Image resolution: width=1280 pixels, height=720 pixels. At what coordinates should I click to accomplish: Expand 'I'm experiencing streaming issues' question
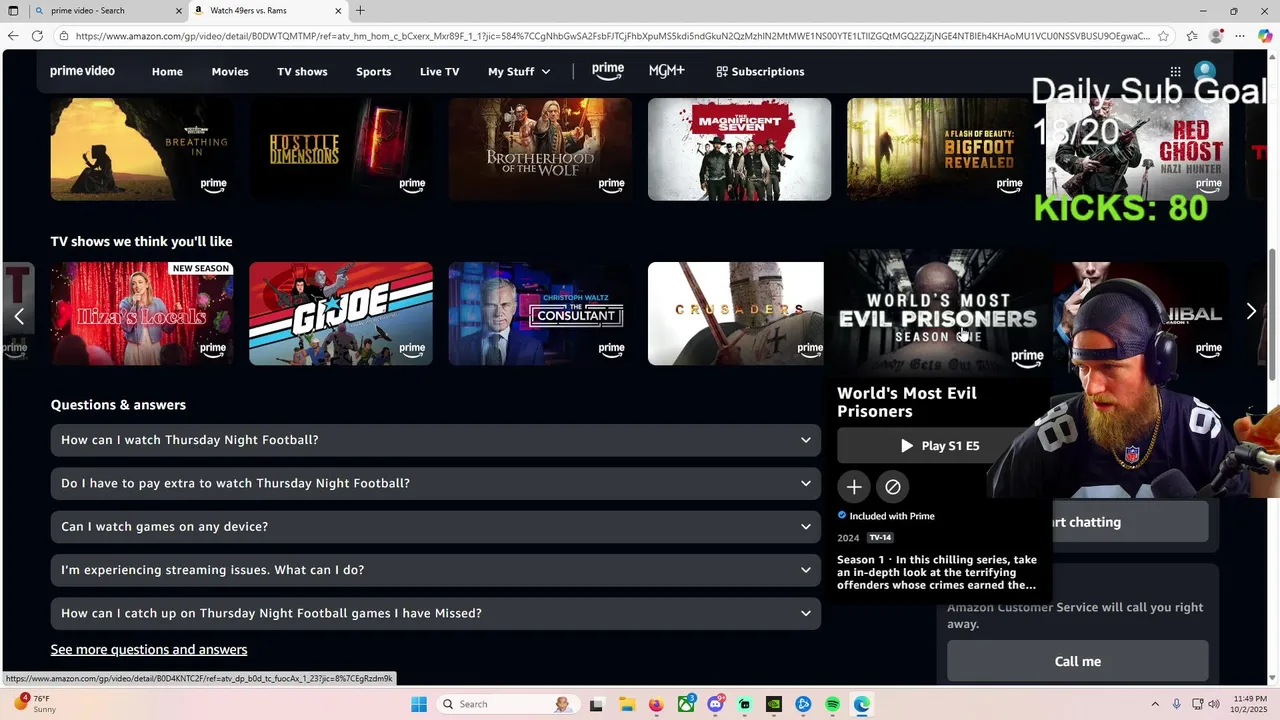click(x=436, y=570)
